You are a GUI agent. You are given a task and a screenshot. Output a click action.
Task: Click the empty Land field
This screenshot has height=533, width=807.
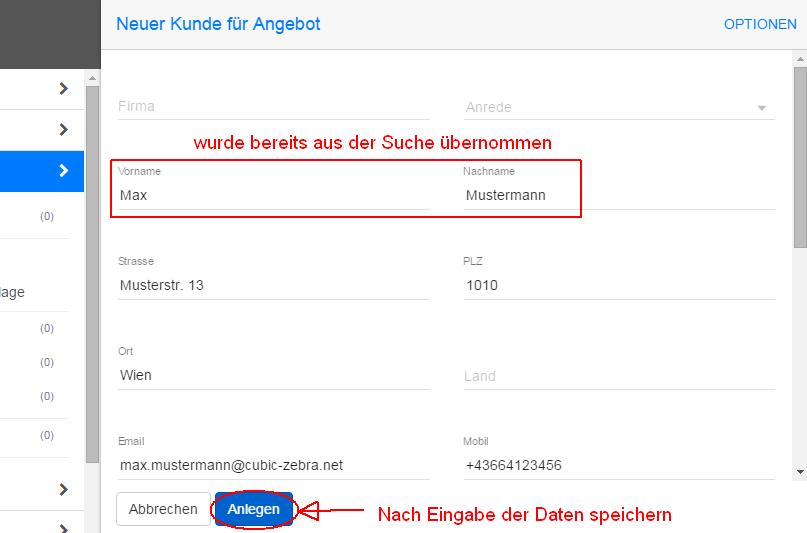618,376
